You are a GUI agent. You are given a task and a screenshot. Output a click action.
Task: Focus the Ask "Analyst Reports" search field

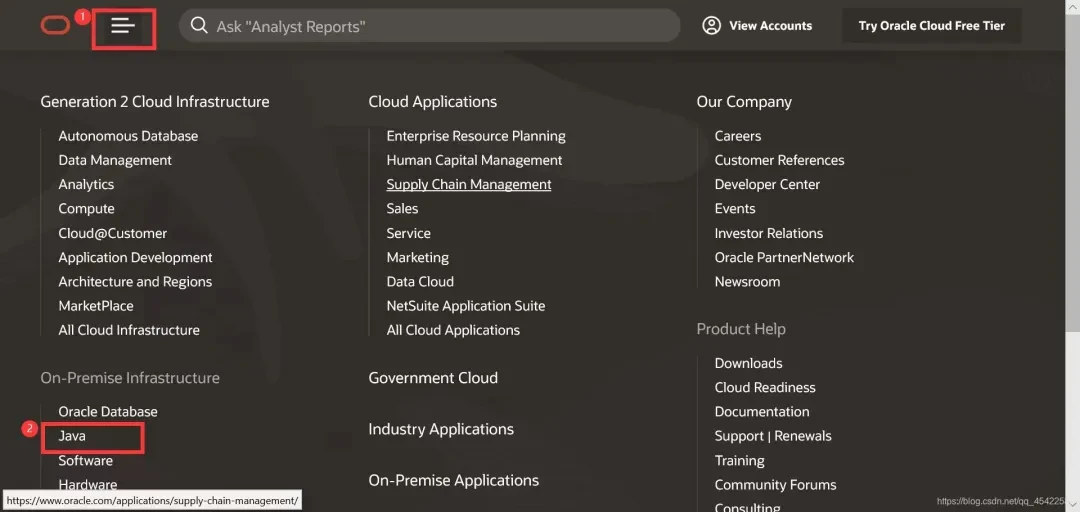(x=429, y=25)
